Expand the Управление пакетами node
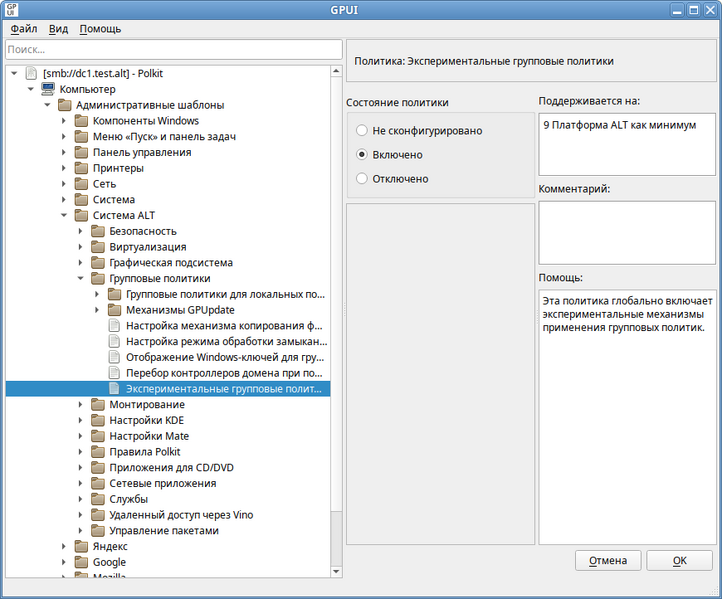This screenshot has width=722, height=599. point(81,530)
